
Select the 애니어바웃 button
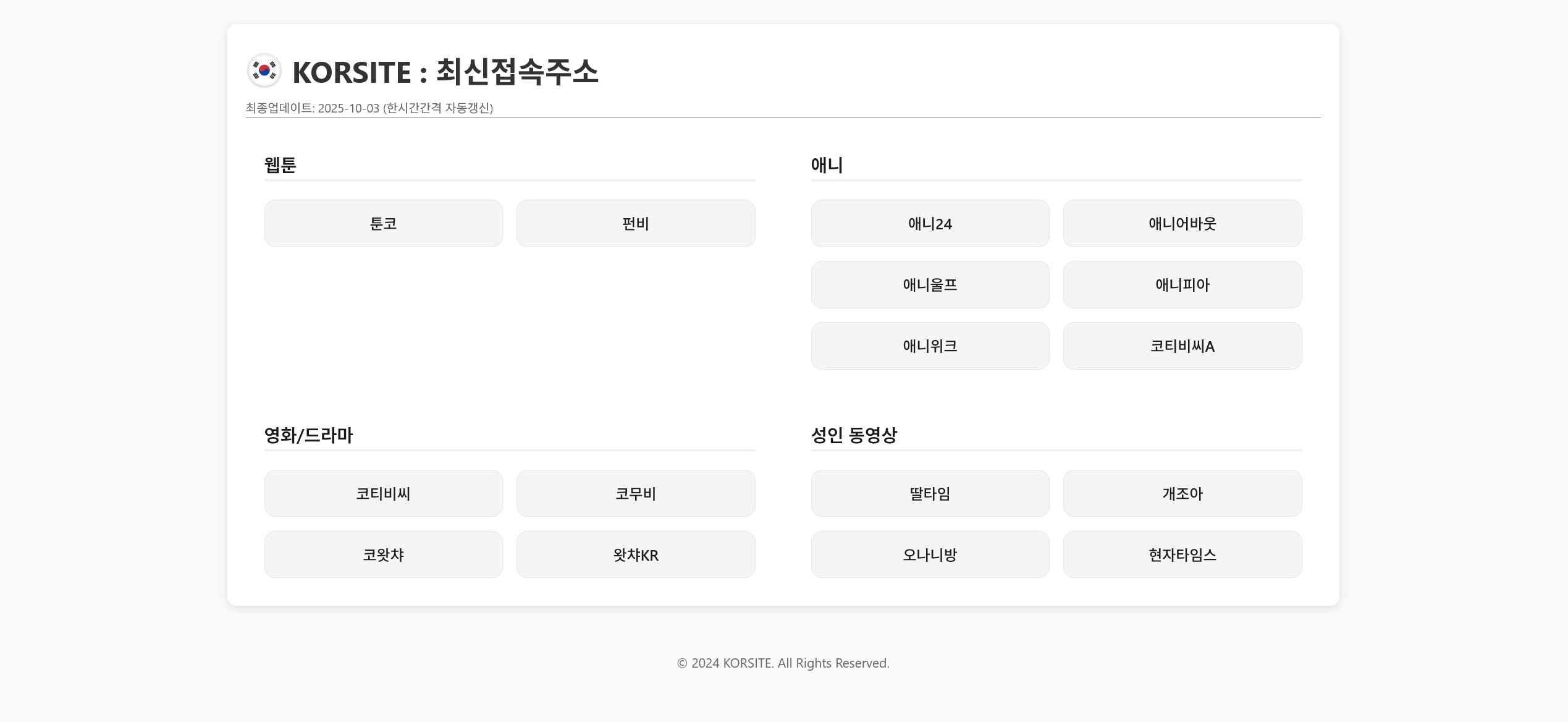click(1182, 223)
